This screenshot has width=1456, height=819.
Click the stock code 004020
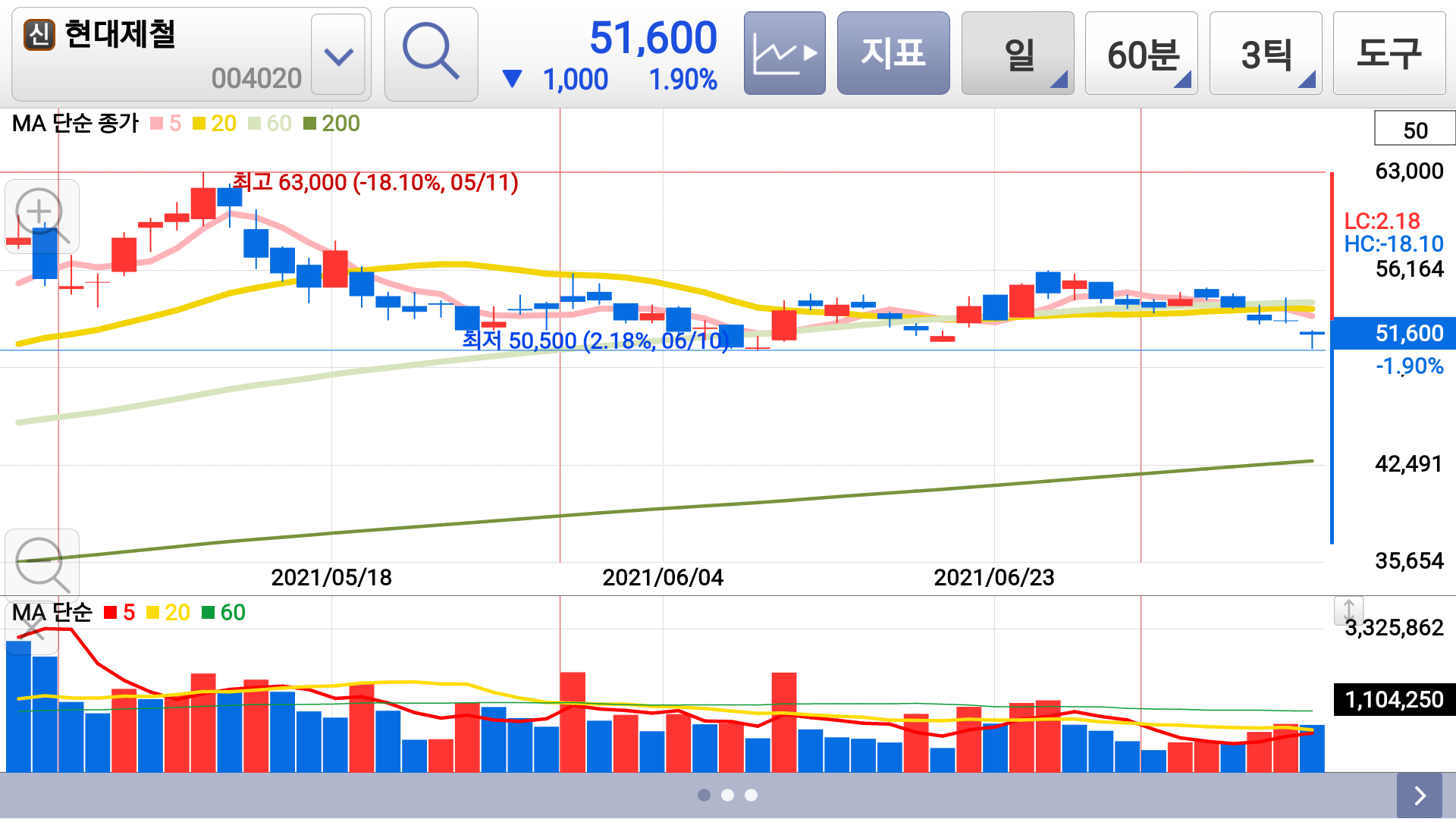(256, 78)
